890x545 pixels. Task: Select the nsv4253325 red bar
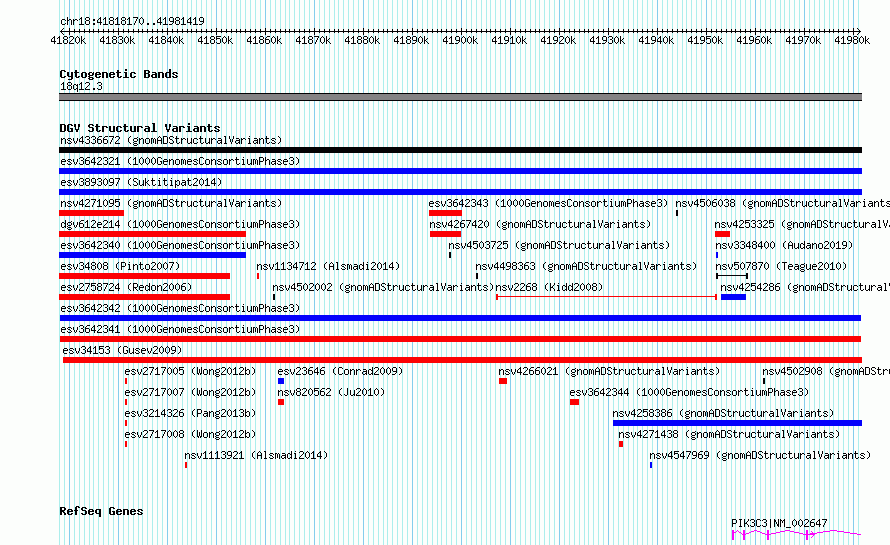click(723, 234)
